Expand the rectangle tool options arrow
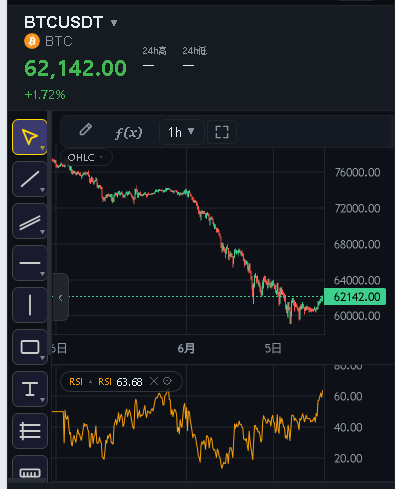Image resolution: width=396 pixels, height=489 pixels. [42, 358]
